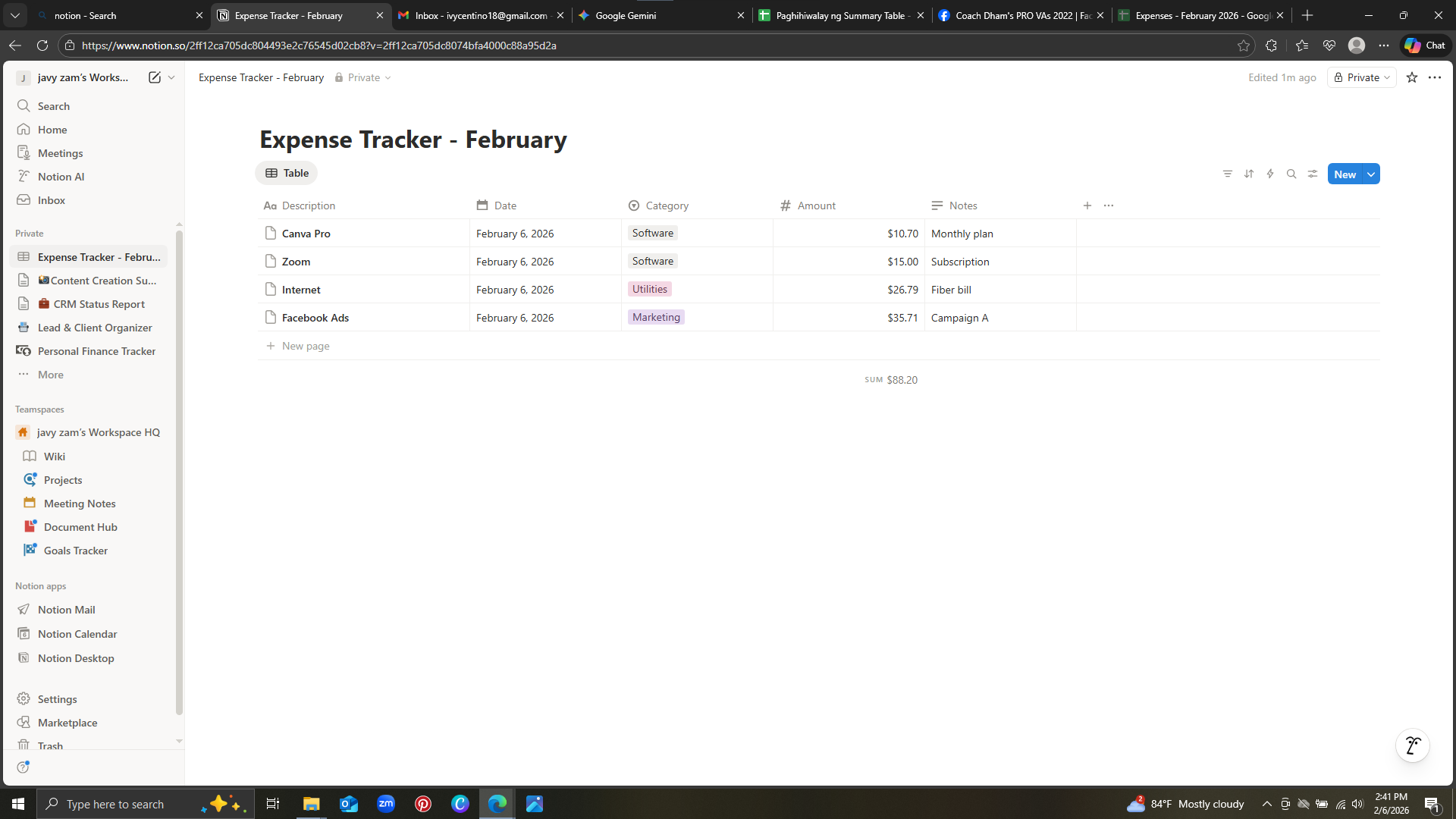
Task: Open Zoom app from taskbar
Action: point(386,804)
